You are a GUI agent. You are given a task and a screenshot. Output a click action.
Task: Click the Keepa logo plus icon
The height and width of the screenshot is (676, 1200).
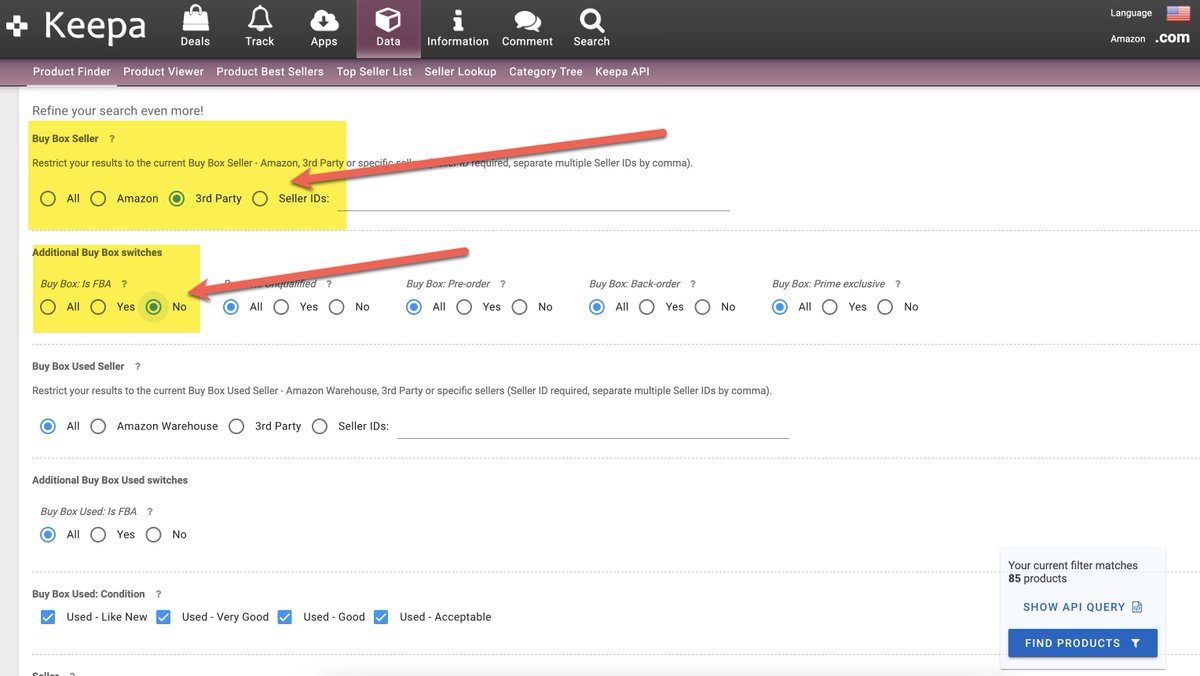(16, 27)
